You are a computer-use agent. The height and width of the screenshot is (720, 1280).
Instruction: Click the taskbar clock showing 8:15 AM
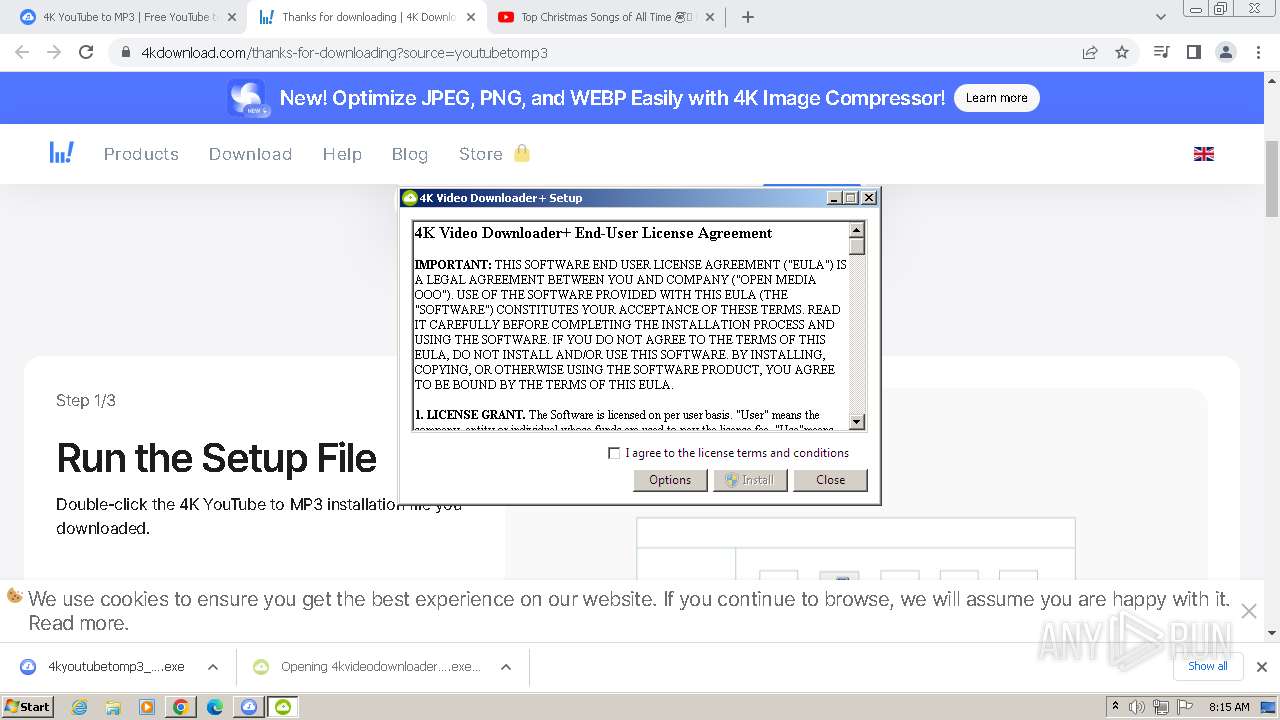click(1229, 707)
